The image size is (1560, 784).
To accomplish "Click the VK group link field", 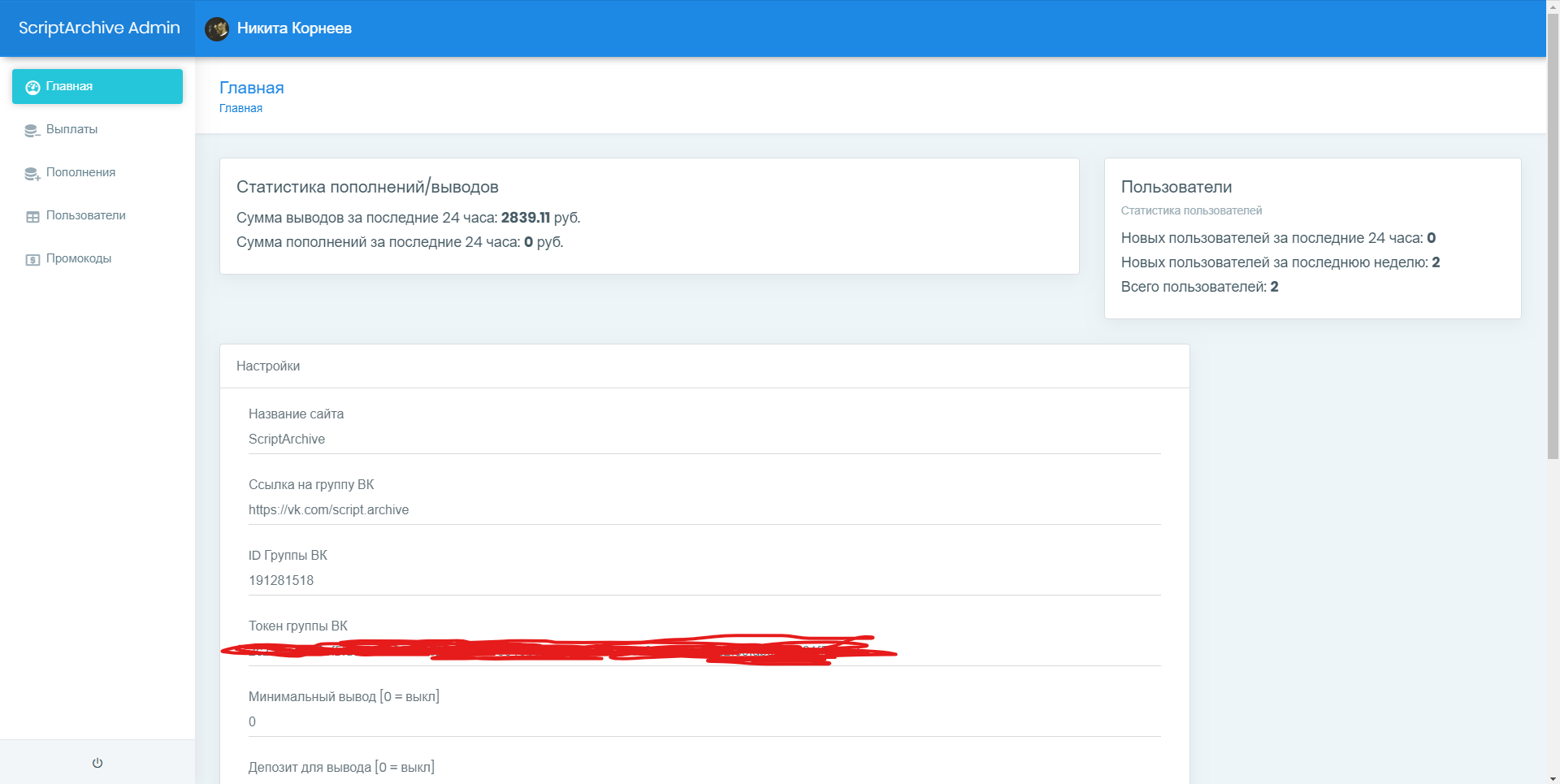I will (x=704, y=509).
